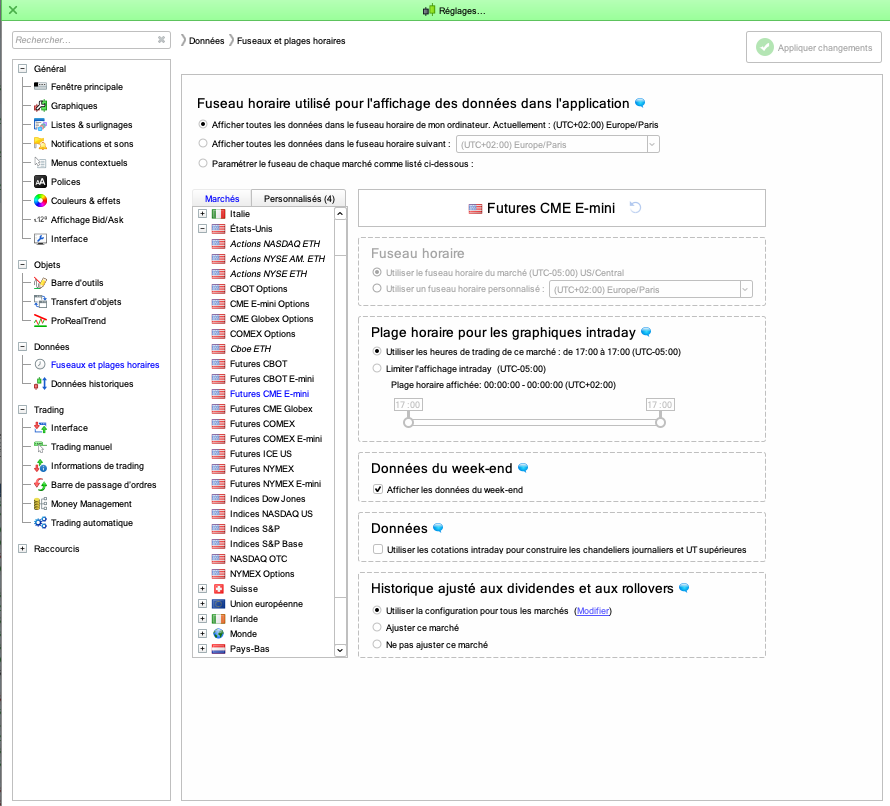Open Trading Interface icon
890x806 pixels.
click(x=40, y=427)
